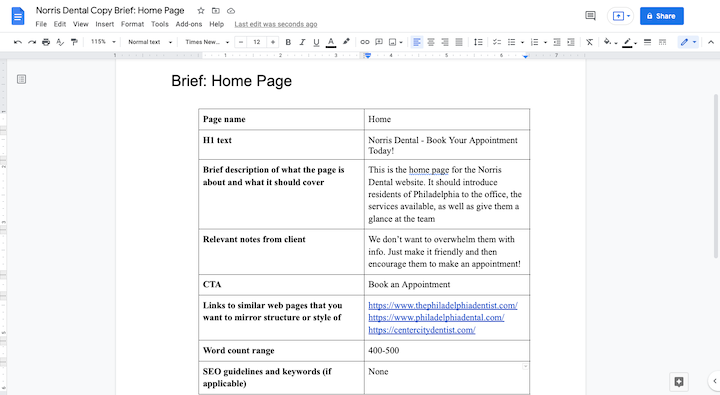Expand the Normal text style dropdown
720x395 pixels.
(150, 42)
